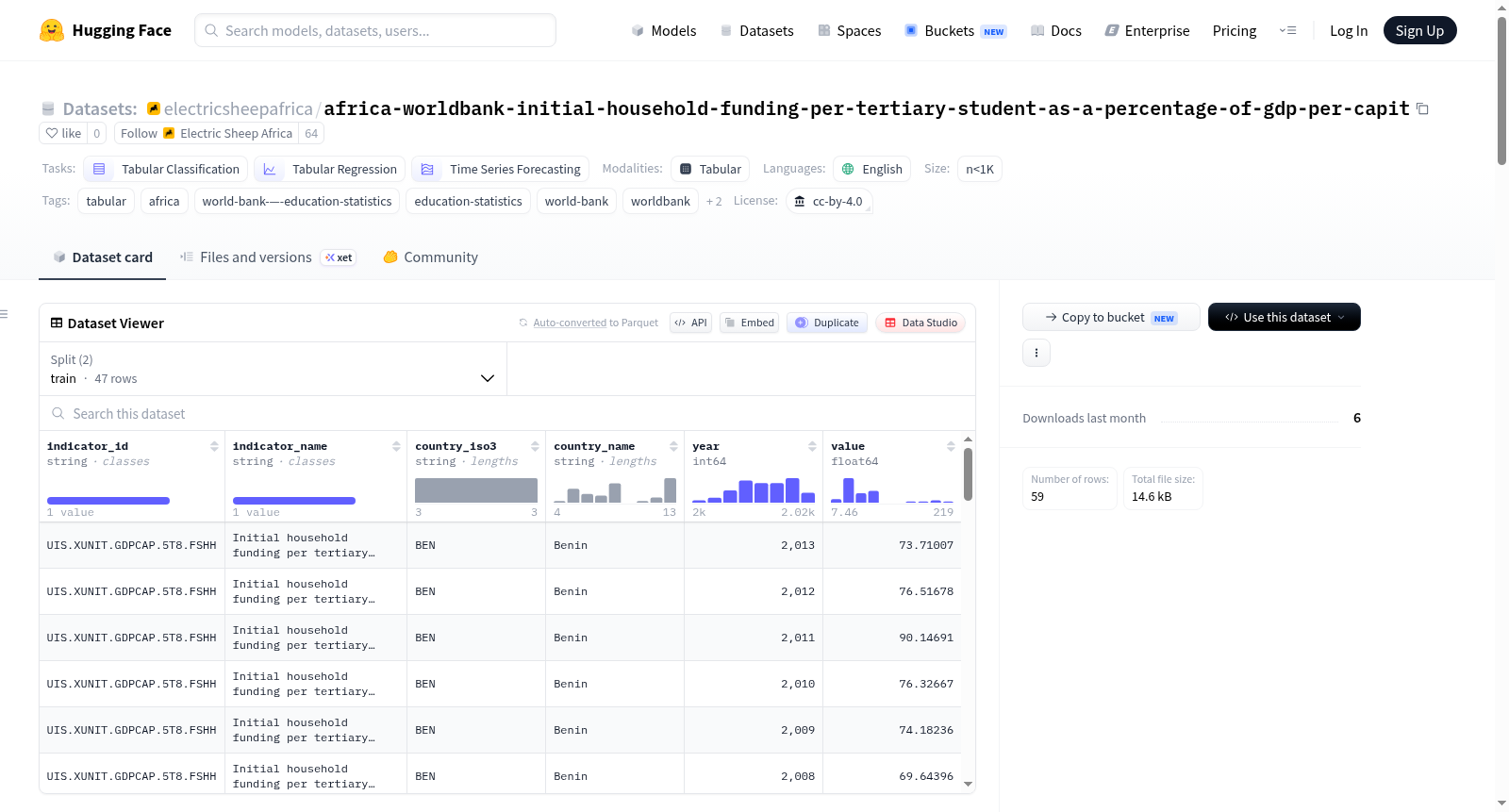Switch to Files and versions tab
Viewport: 1509px width, 812px height.
[268, 257]
